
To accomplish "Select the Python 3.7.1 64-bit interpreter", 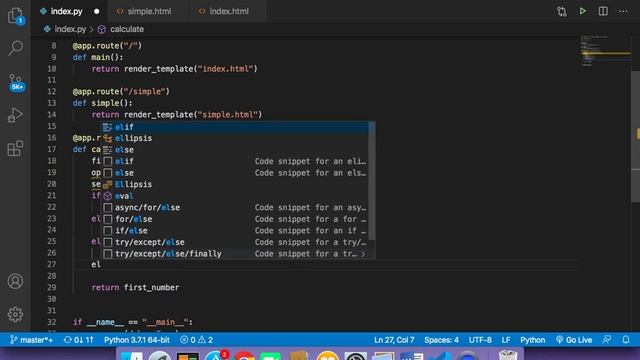I will pyautogui.click(x=137, y=340).
